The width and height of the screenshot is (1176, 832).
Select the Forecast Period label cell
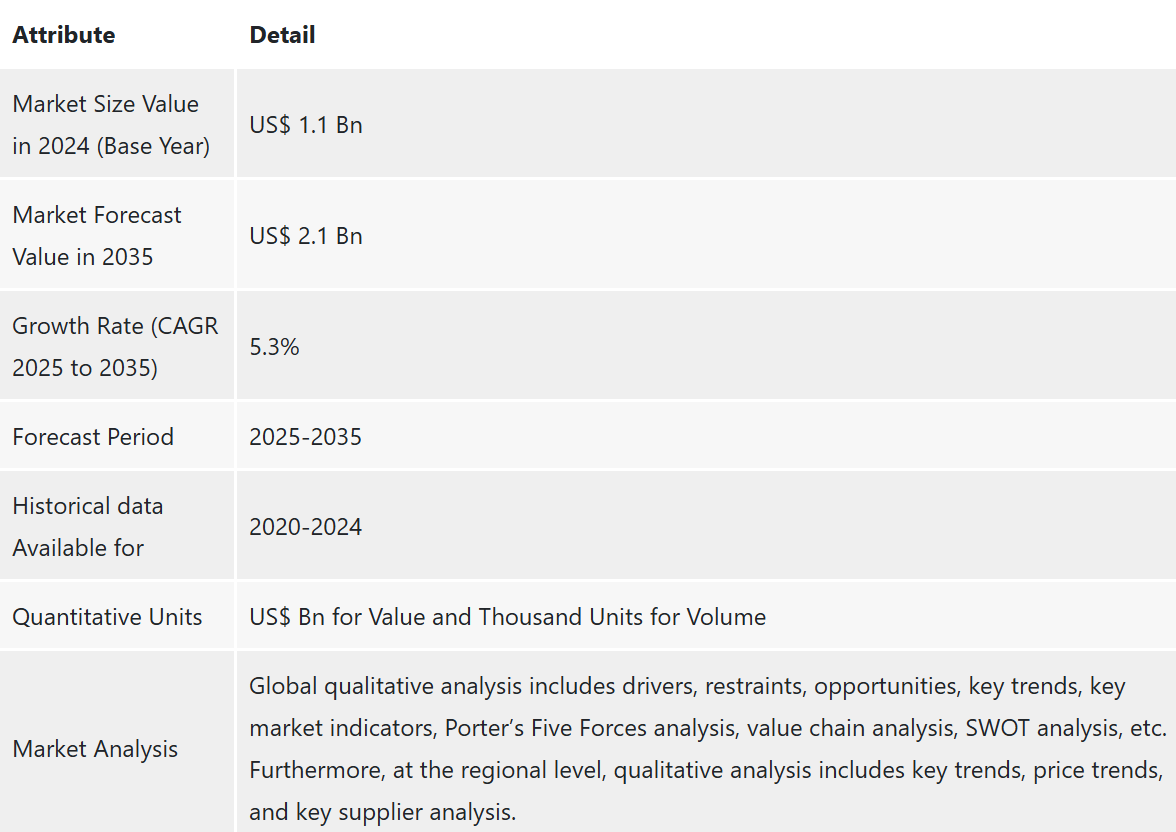pyautogui.click(x=117, y=437)
